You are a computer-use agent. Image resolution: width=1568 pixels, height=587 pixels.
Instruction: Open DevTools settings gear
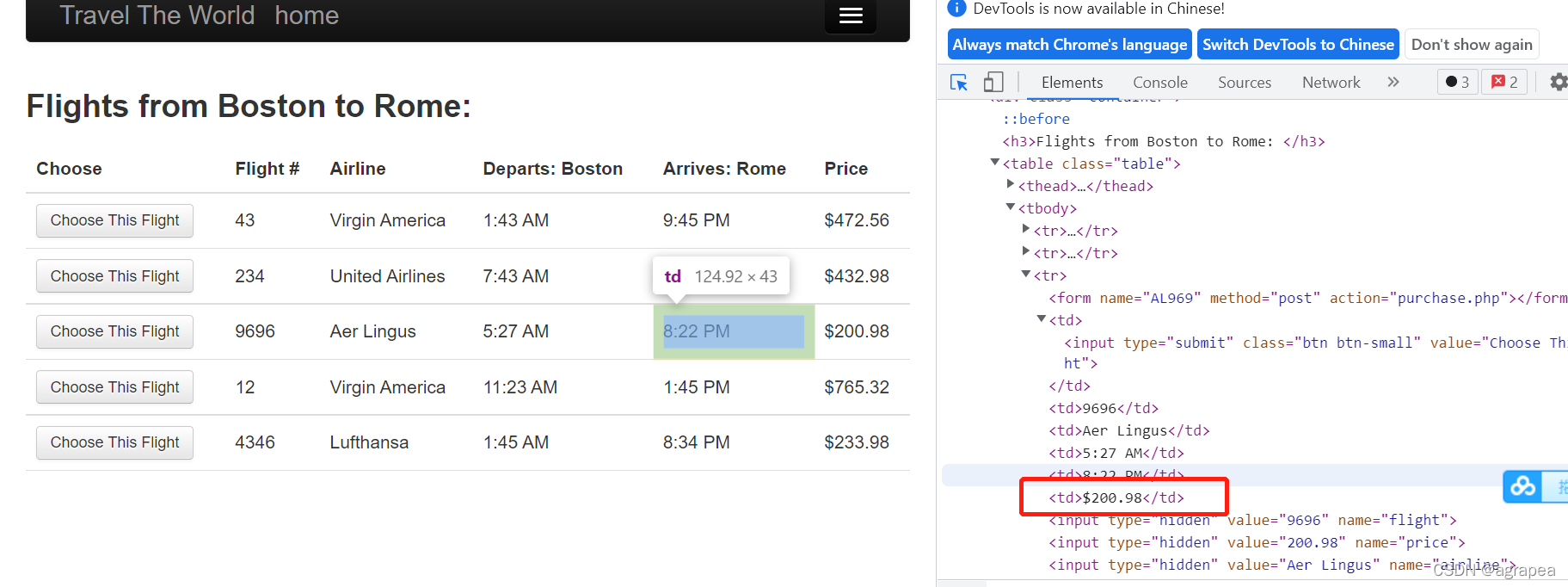[1559, 82]
